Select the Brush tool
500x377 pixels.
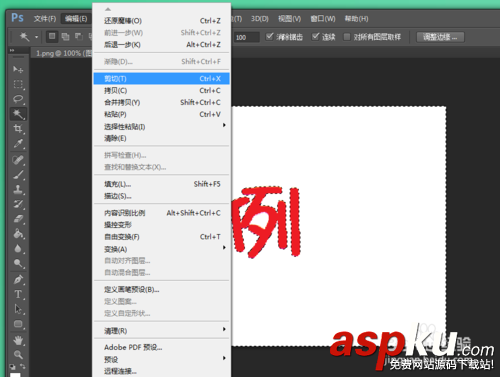pyautogui.click(x=18, y=175)
